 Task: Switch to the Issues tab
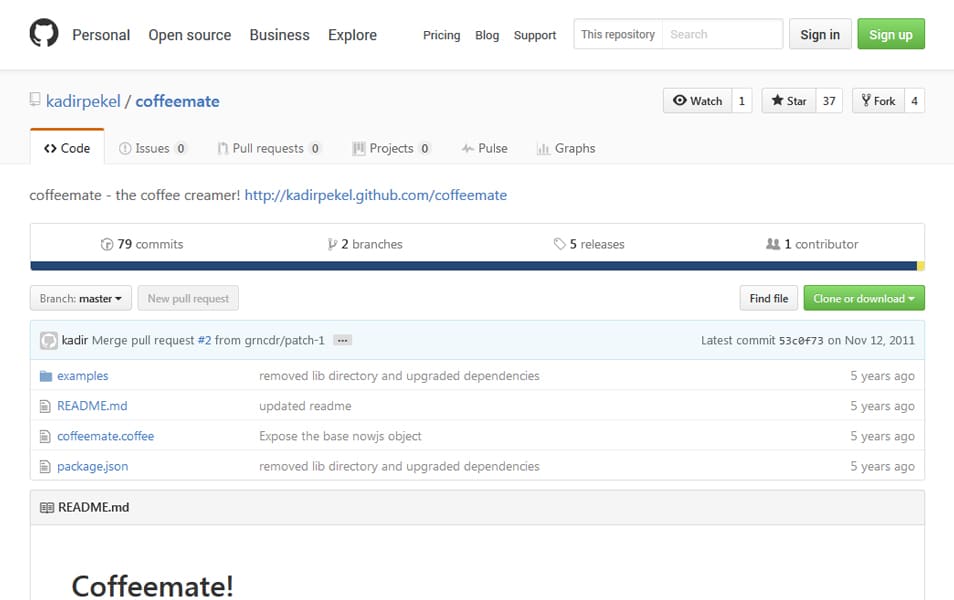tap(152, 148)
